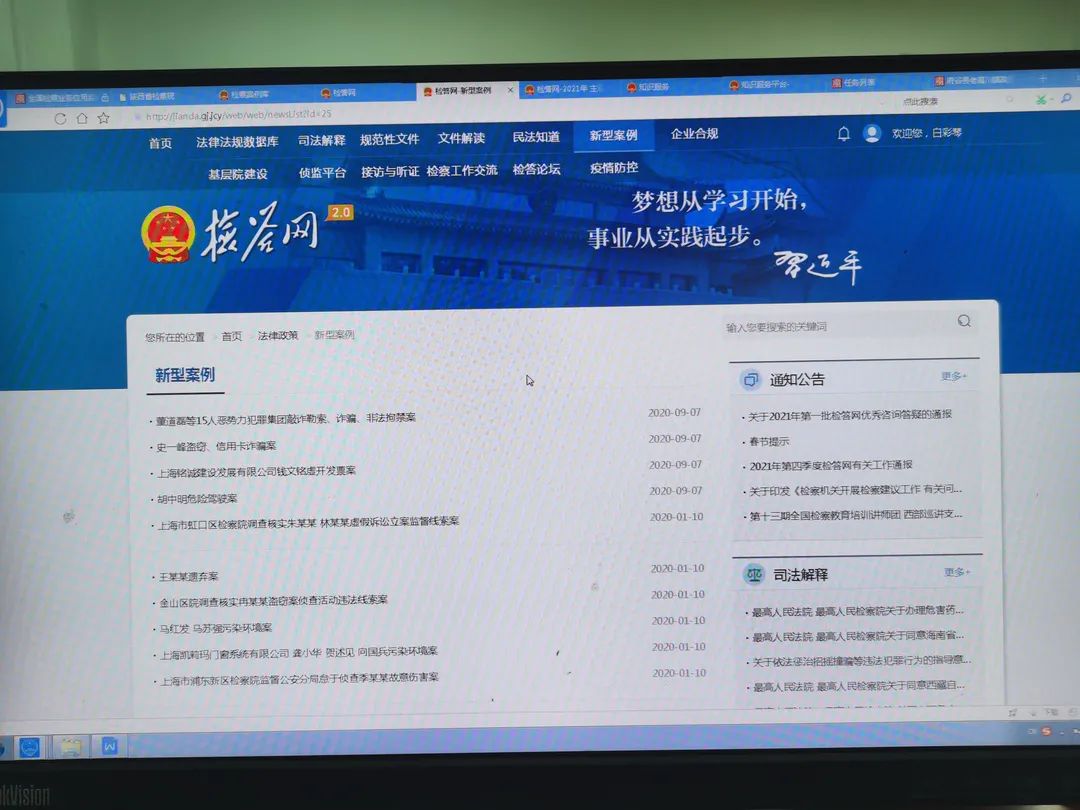Click the 欢迎您 user name text

click(926, 133)
